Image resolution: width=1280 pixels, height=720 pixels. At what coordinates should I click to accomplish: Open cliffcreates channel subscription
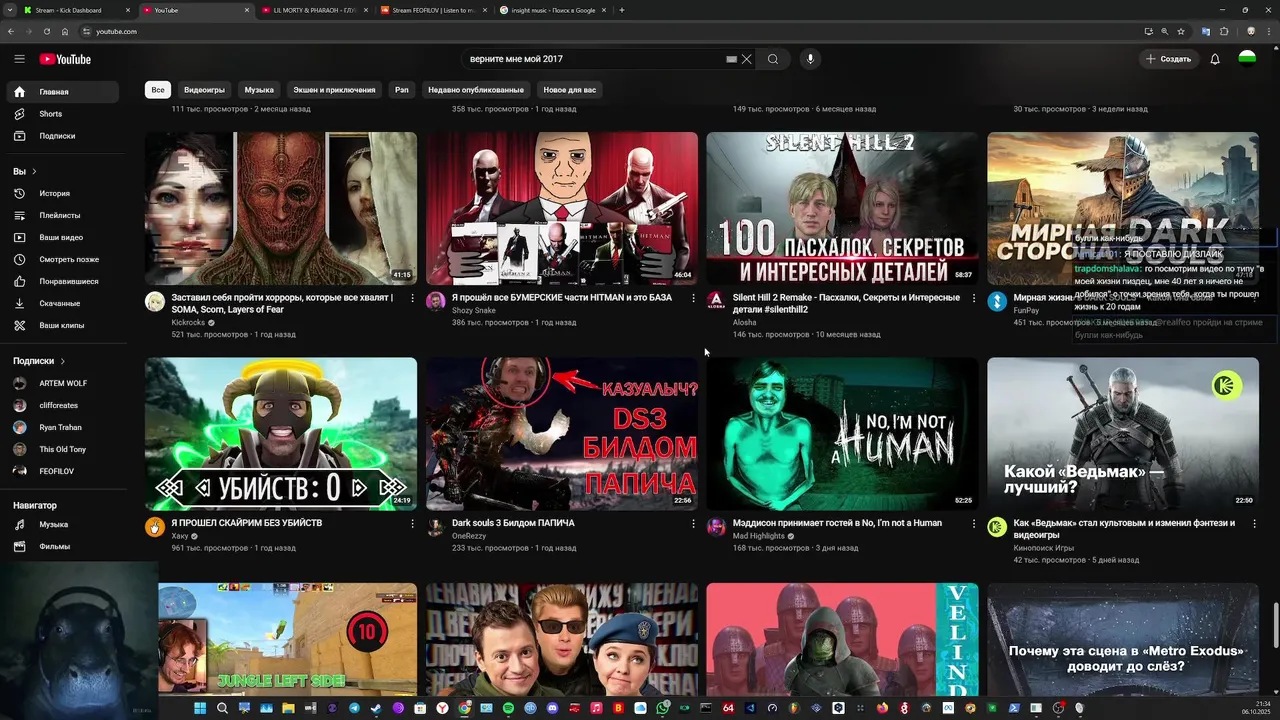62,405
